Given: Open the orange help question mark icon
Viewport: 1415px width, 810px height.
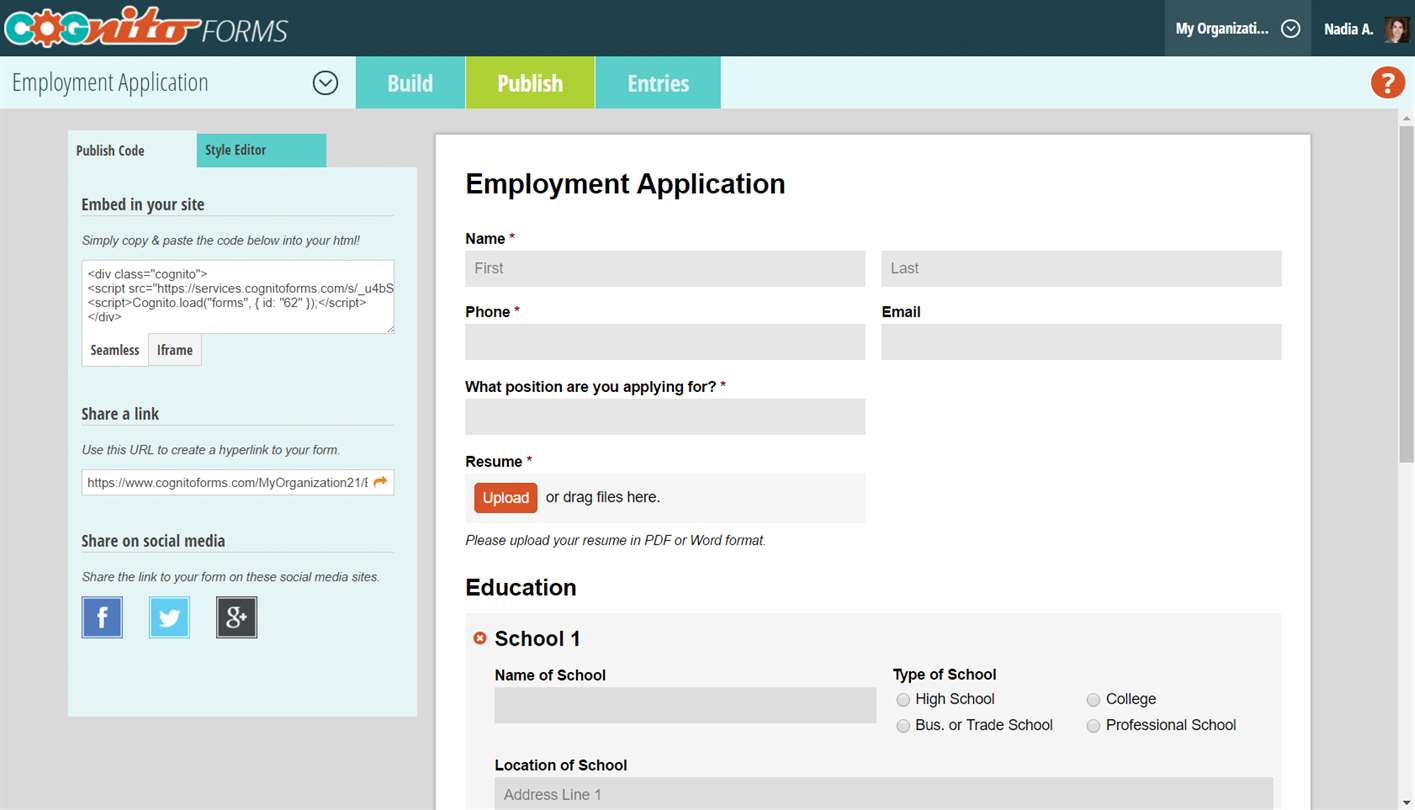Looking at the screenshot, I should [x=1387, y=83].
